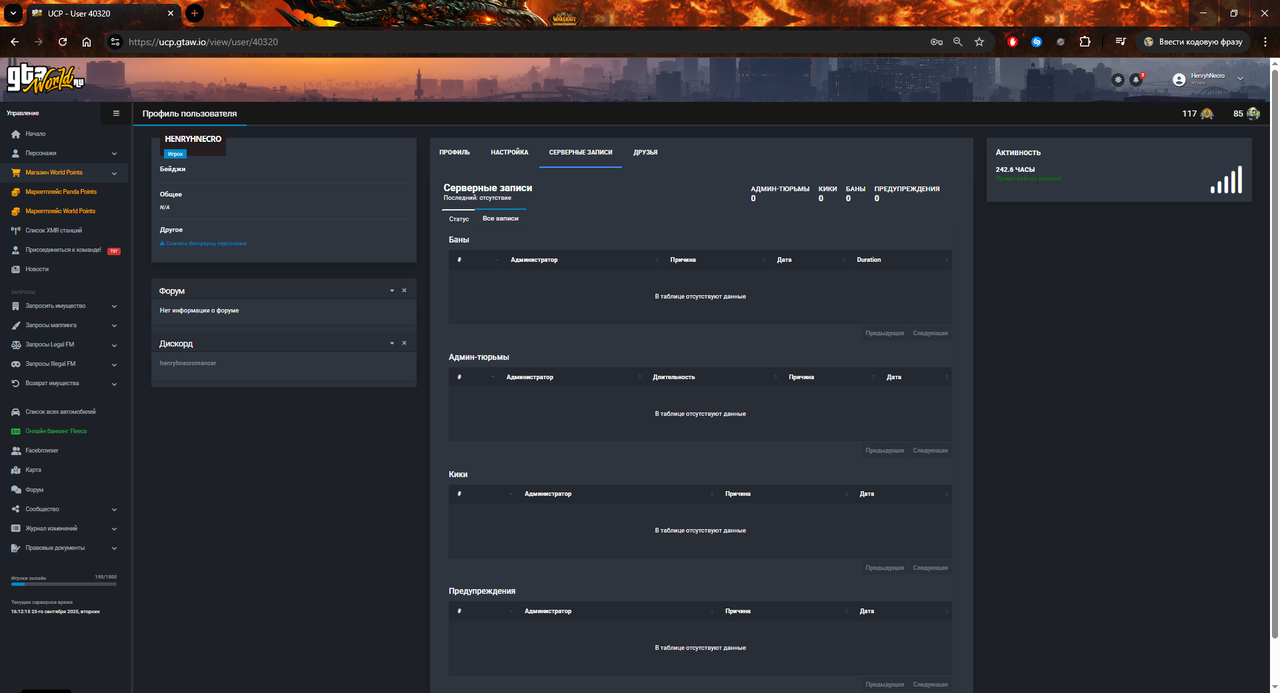Click the Скачать бекграунд персонажа link
Screen dimensions: 1280x693
pyautogui.click(x=203, y=243)
